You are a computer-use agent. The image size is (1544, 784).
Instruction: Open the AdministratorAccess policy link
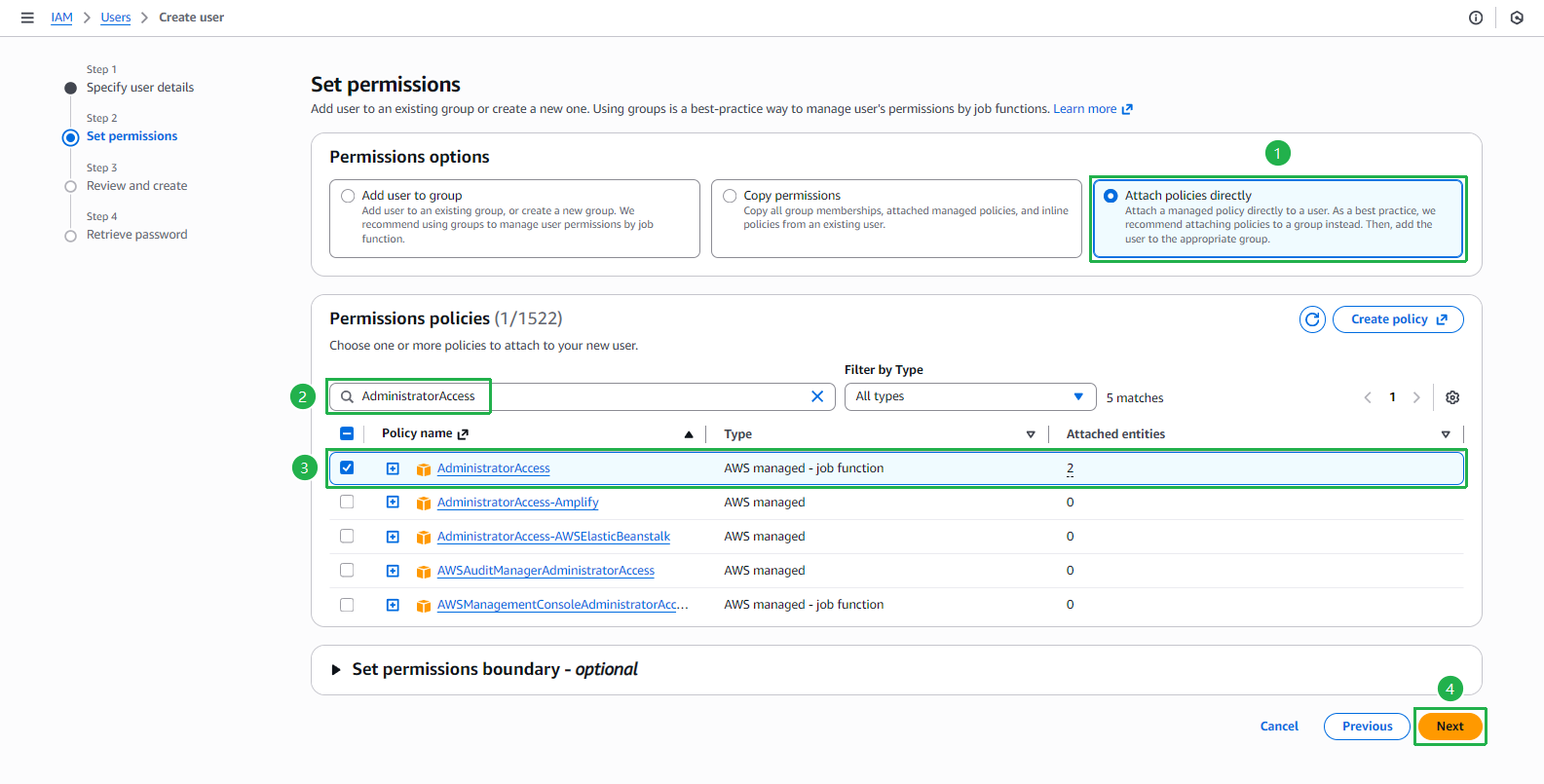(x=493, y=468)
